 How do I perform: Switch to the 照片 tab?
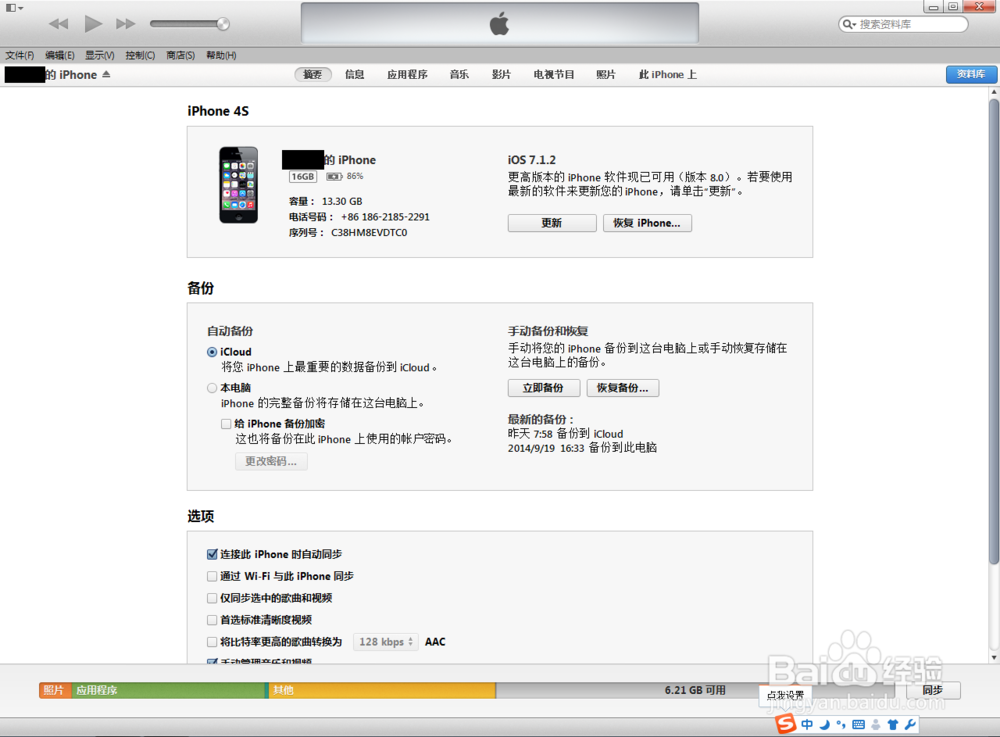tap(606, 75)
